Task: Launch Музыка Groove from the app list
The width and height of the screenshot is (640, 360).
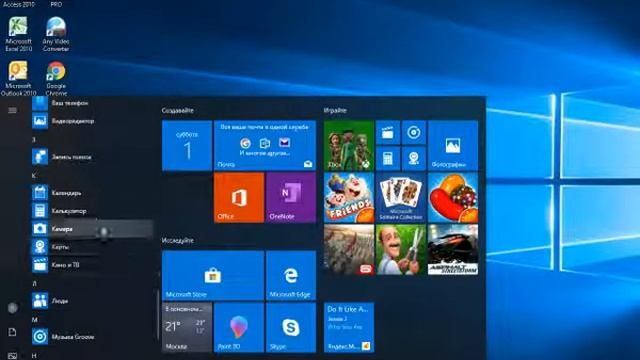Action: pyautogui.click(x=92, y=337)
